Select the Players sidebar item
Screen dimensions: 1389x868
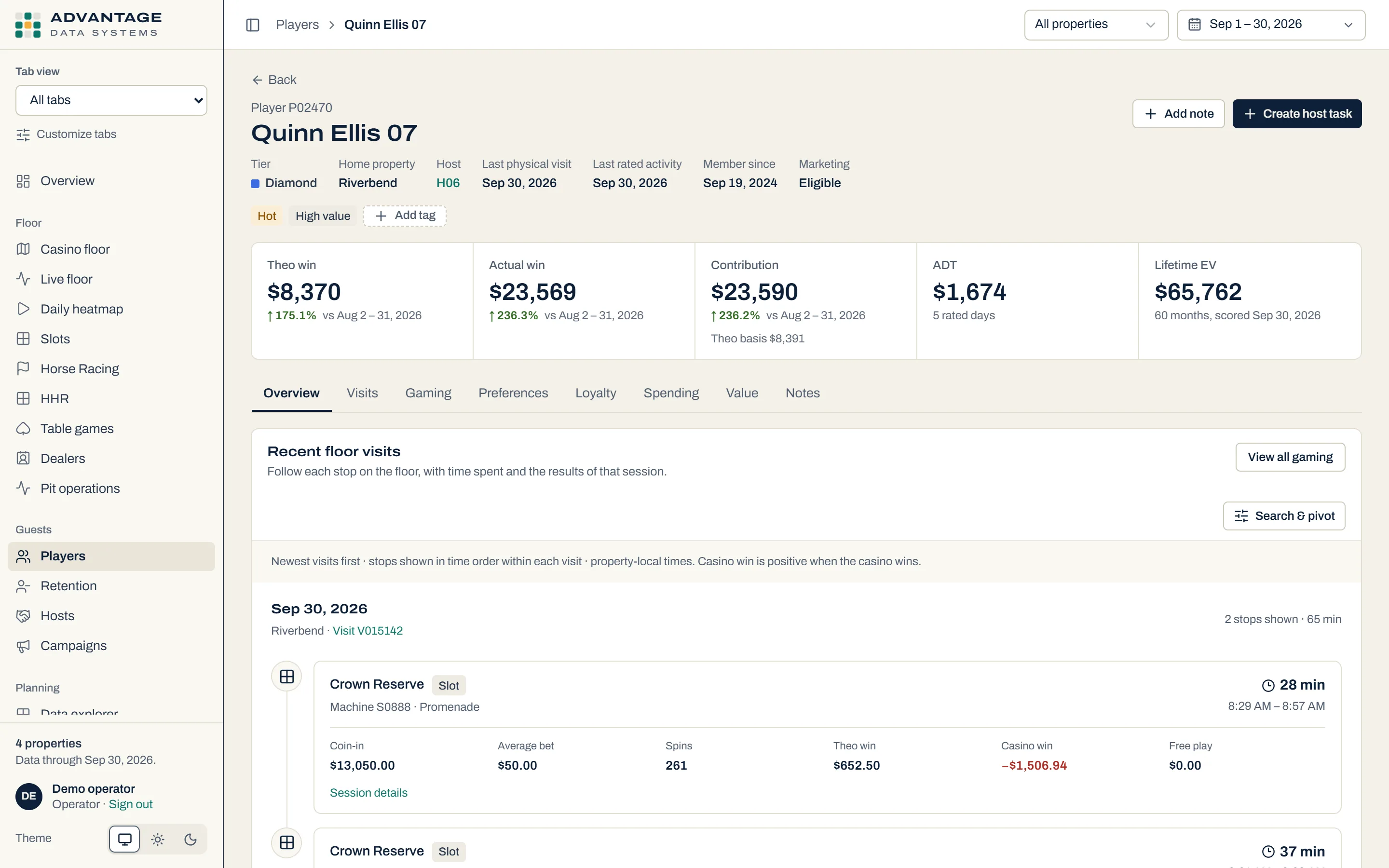click(111, 556)
